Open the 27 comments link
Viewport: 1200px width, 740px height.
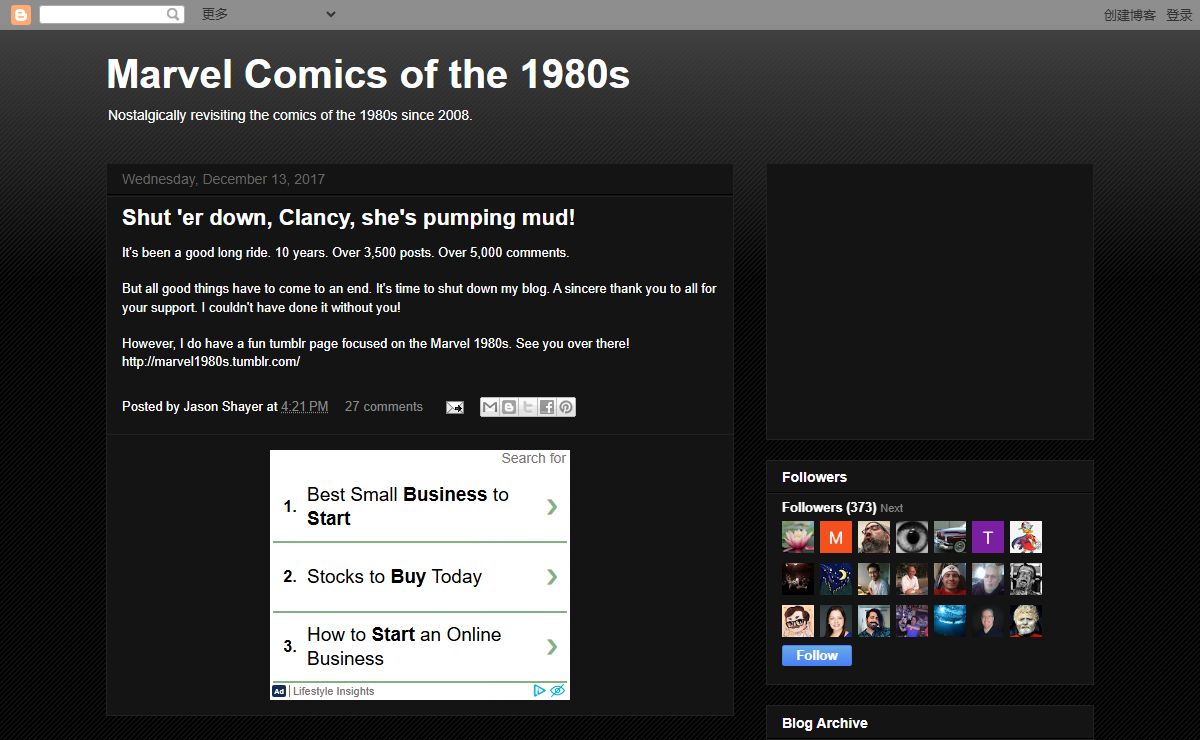(x=383, y=407)
